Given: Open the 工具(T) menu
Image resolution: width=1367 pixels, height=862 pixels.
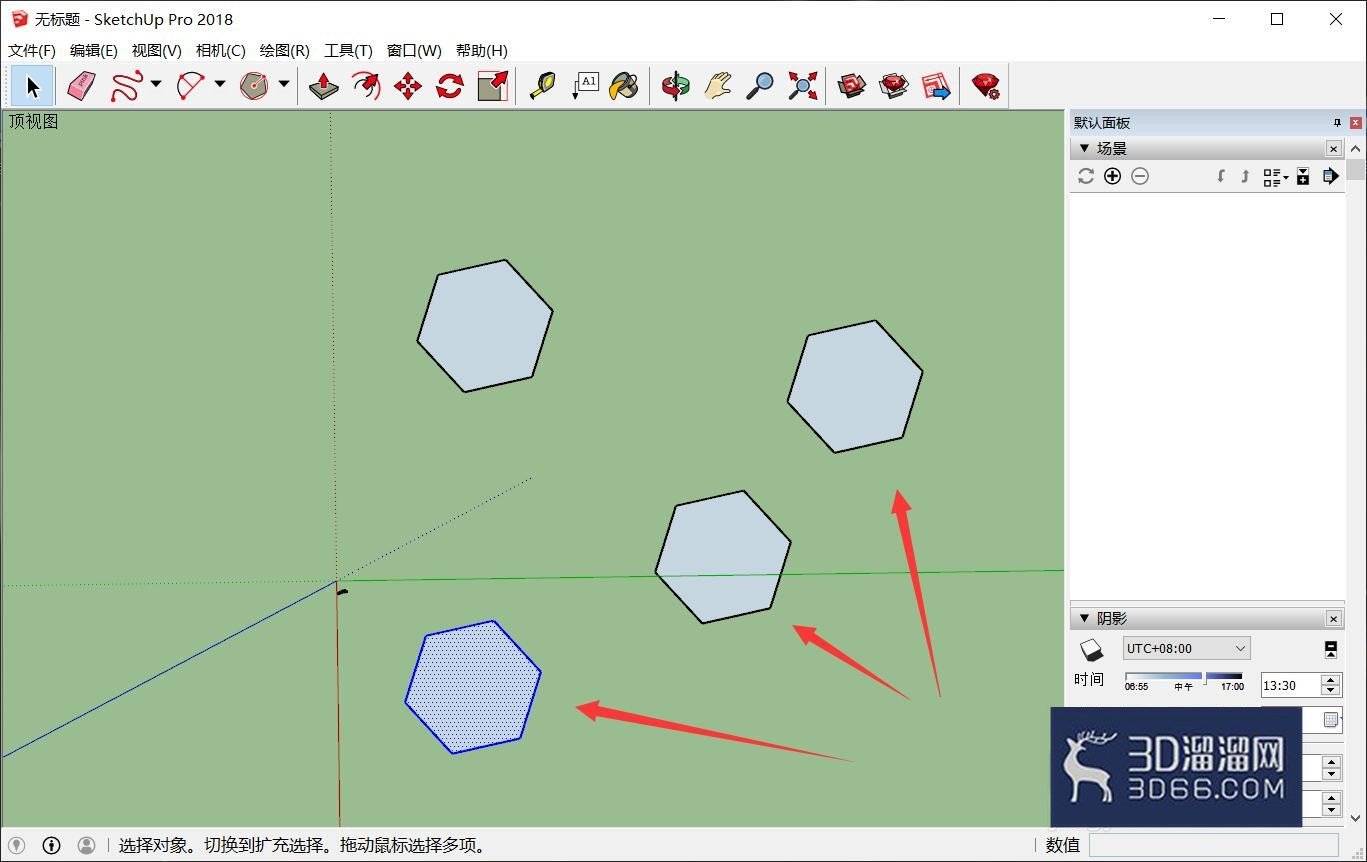Looking at the screenshot, I should coord(348,50).
